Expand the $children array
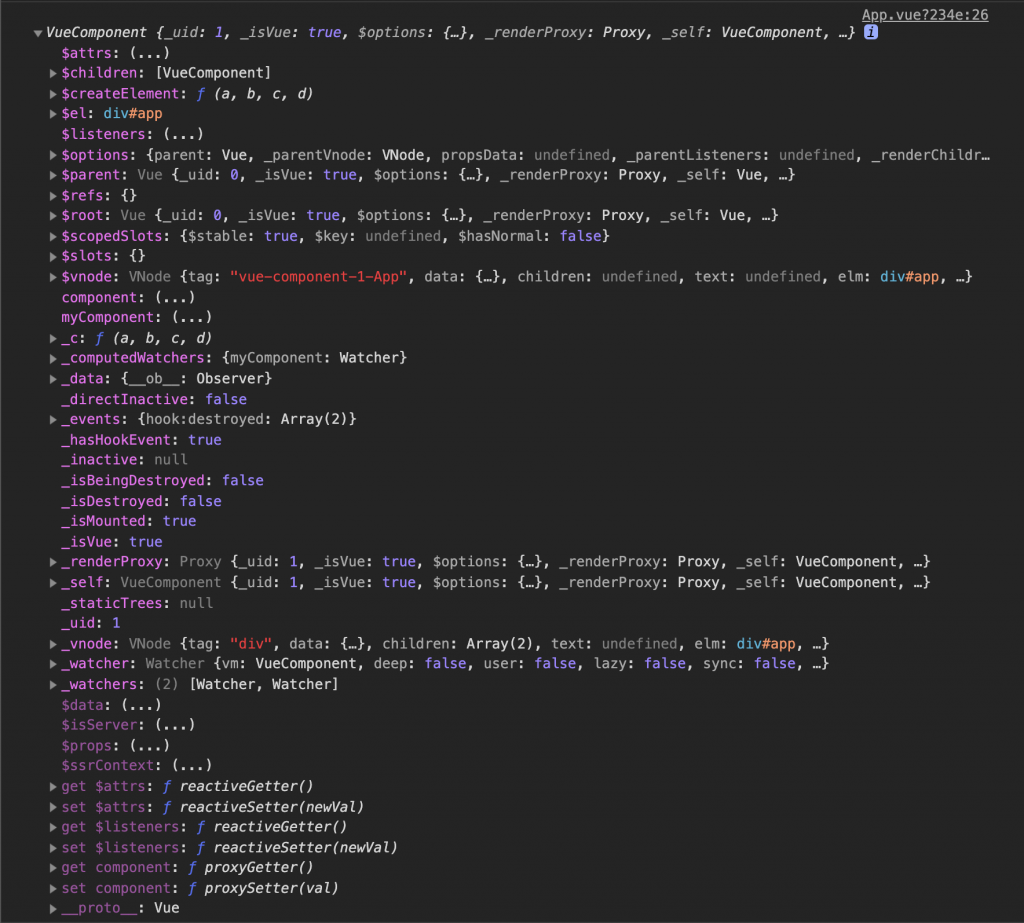 [x=53, y=73]
